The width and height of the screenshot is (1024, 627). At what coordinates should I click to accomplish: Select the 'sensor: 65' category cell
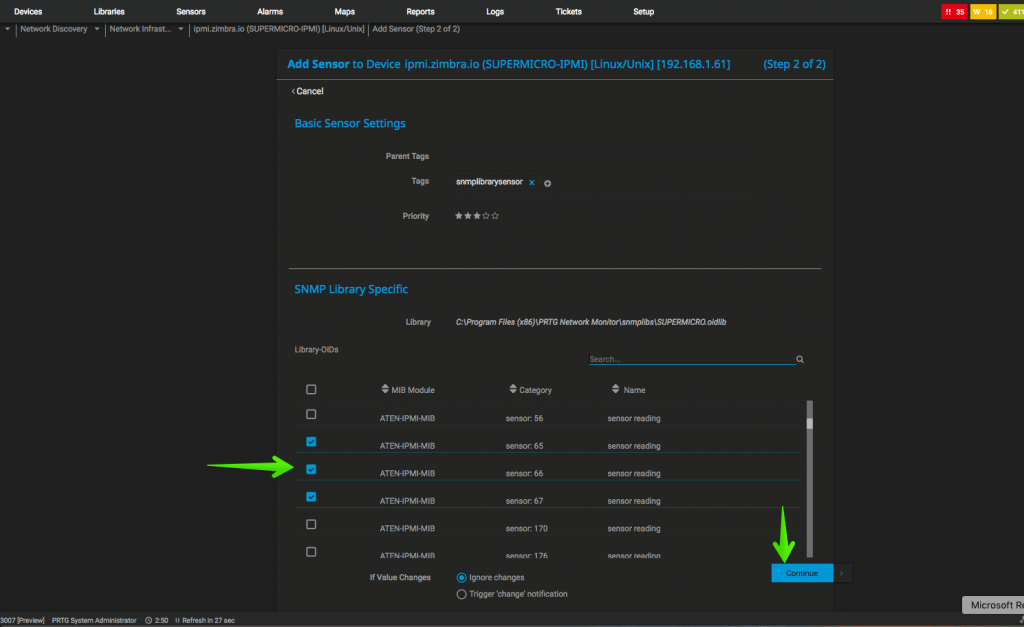(524, 445)
